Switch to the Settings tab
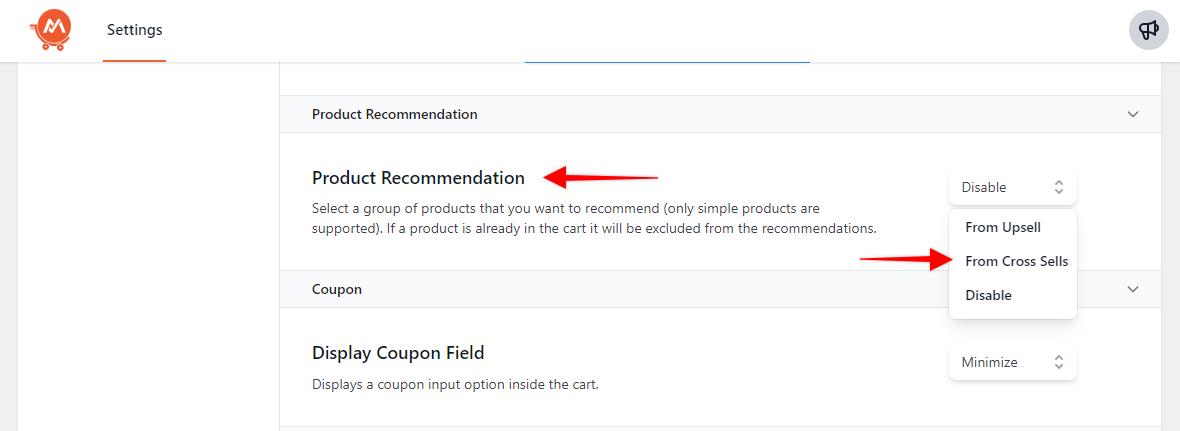This screenshot has height=431, width=1180. coord(134,30)
